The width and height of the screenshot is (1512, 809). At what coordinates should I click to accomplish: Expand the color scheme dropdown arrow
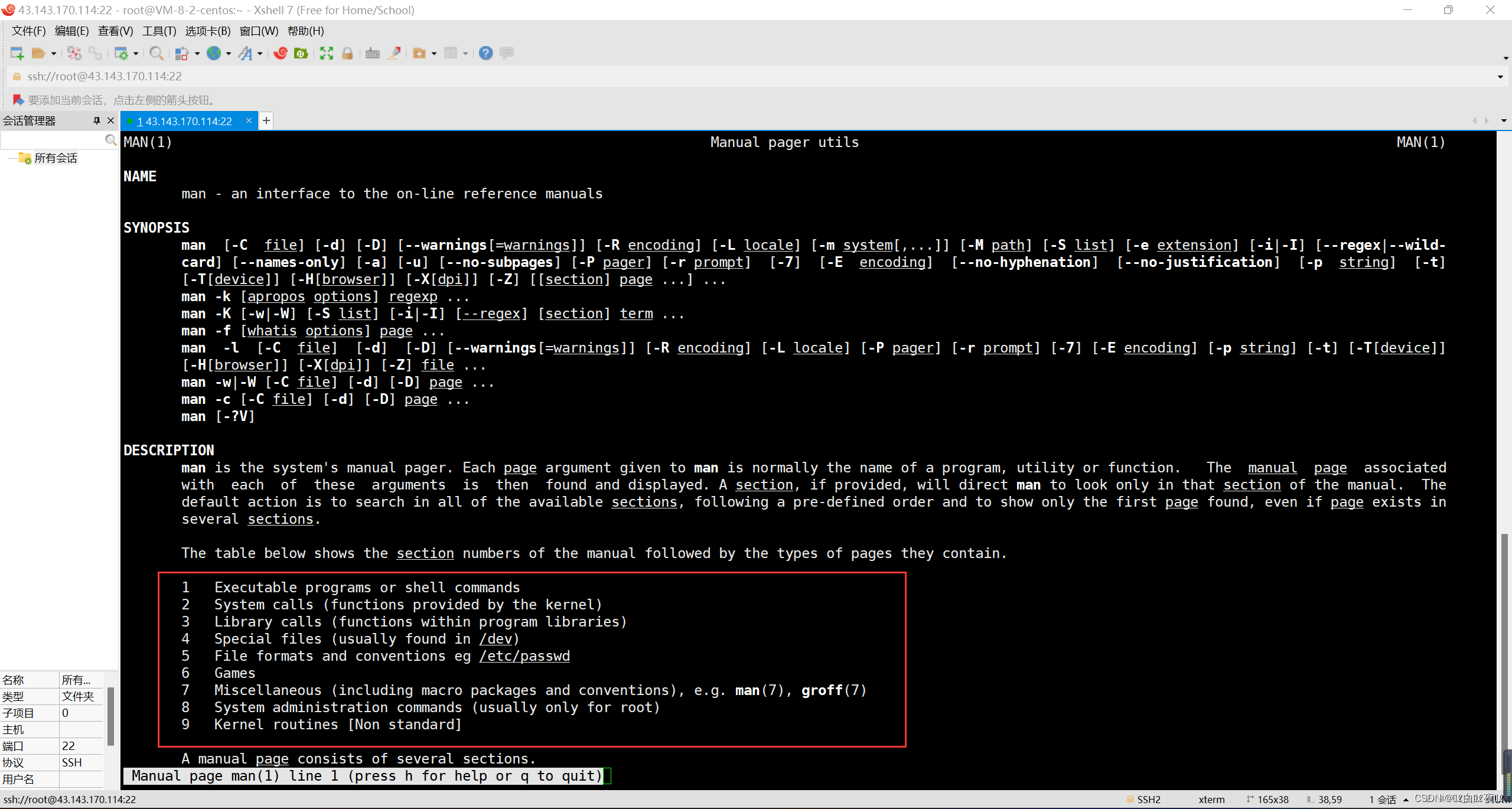pos(197,54)
